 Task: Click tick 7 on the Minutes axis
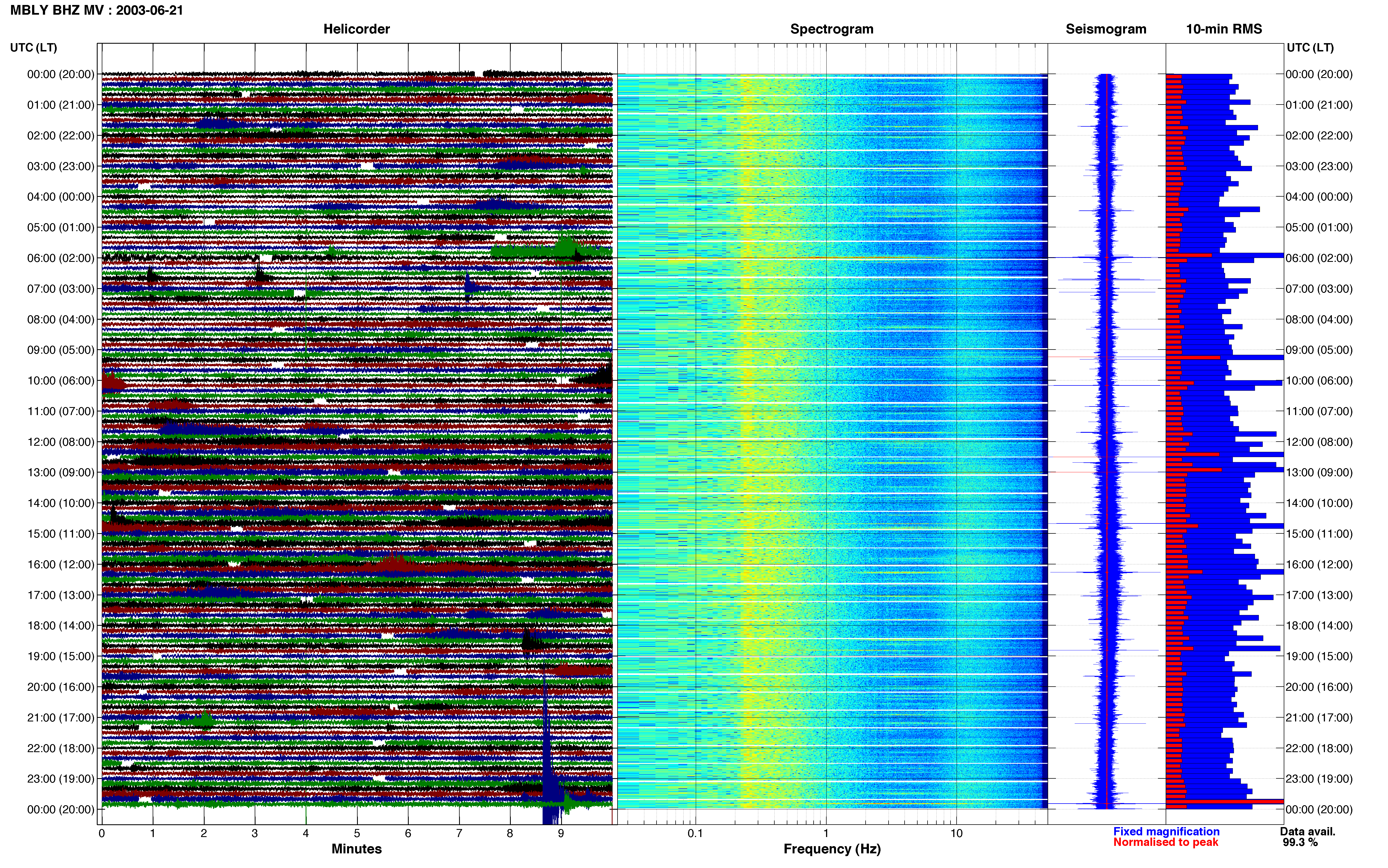(459, 833)
